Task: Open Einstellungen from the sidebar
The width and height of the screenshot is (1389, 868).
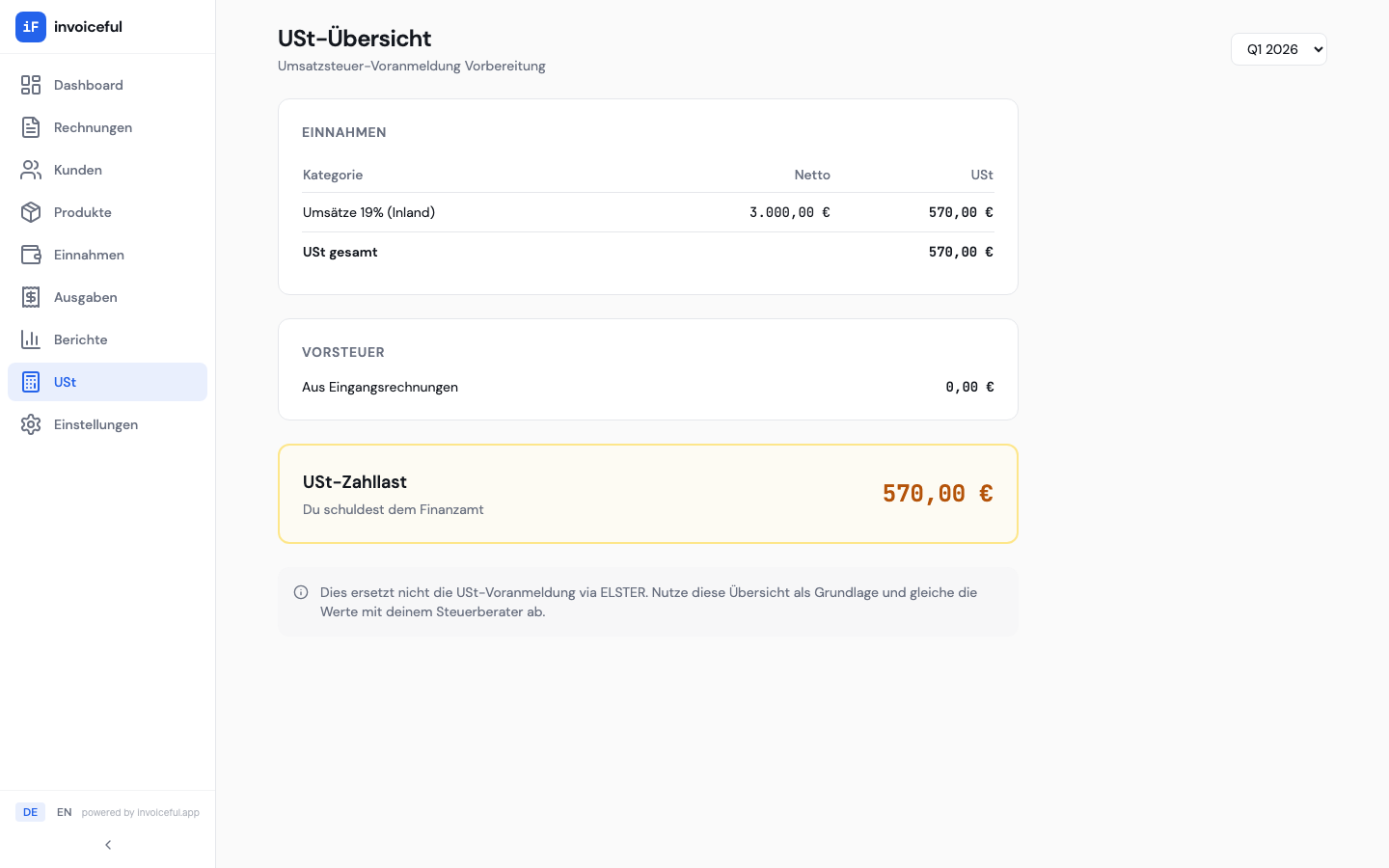Action: tap(107, 424)
